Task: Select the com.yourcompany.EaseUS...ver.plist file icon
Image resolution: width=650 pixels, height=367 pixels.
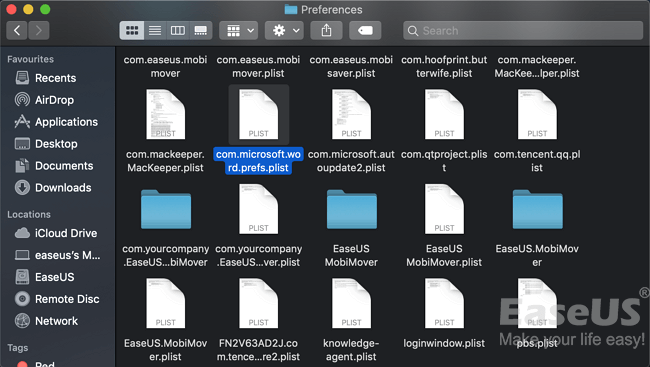Action: (x=258, y=209)
